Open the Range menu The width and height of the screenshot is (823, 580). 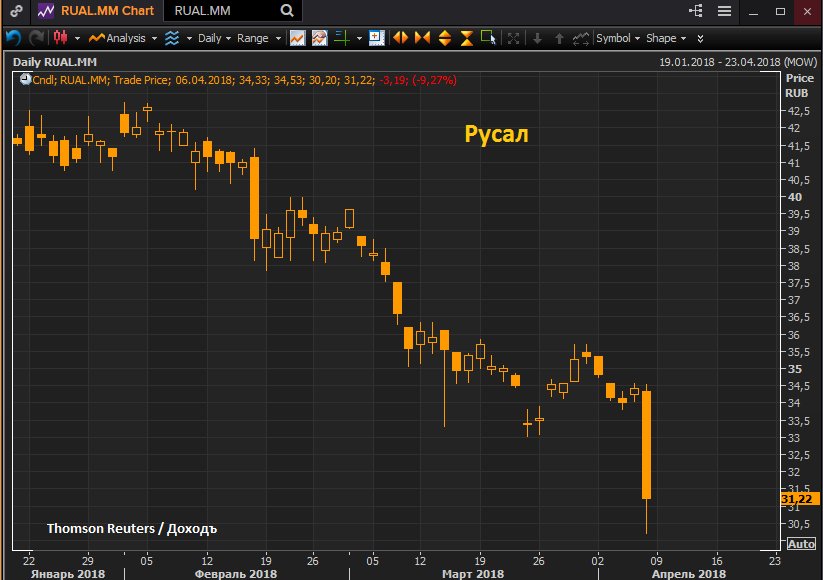[x=252, y=38]
